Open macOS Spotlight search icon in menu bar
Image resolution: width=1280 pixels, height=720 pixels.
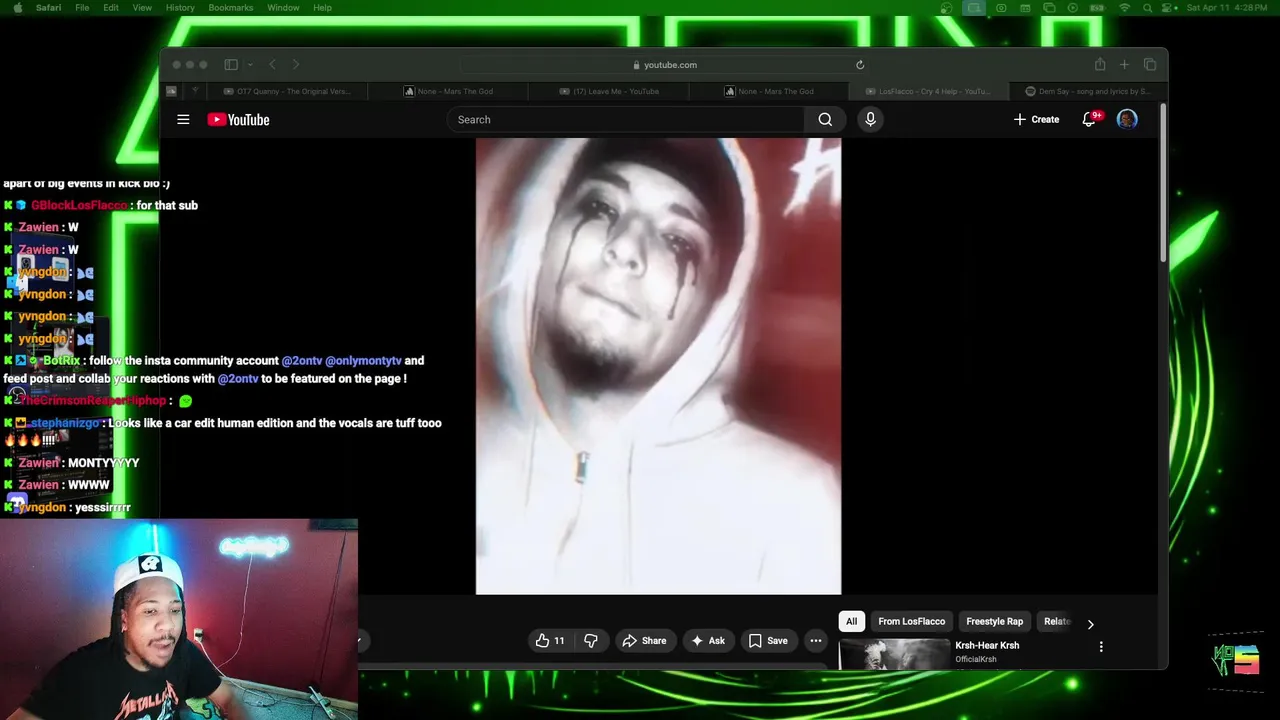(x=1147, y=8)
